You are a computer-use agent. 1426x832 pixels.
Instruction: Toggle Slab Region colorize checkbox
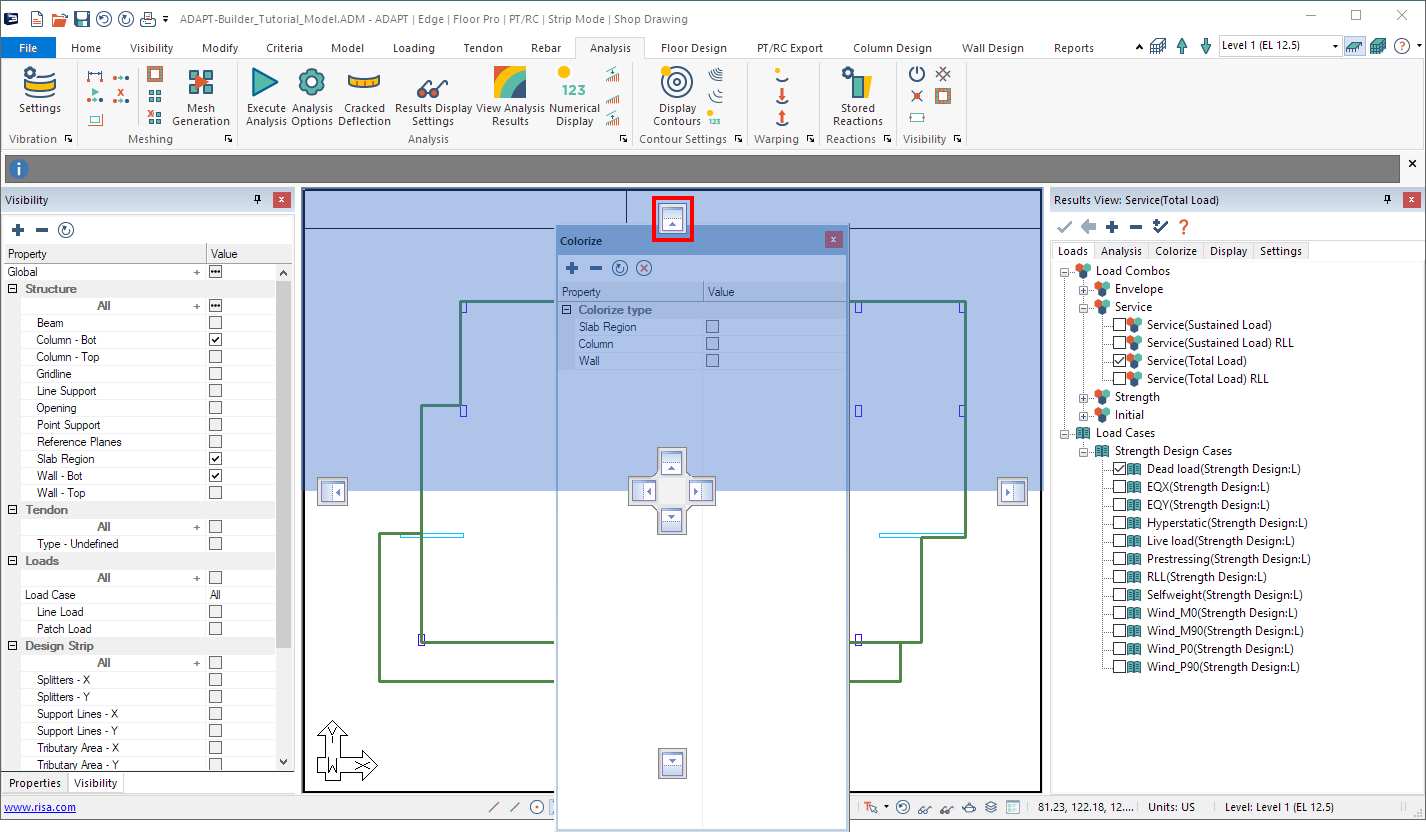pos(712,327)
